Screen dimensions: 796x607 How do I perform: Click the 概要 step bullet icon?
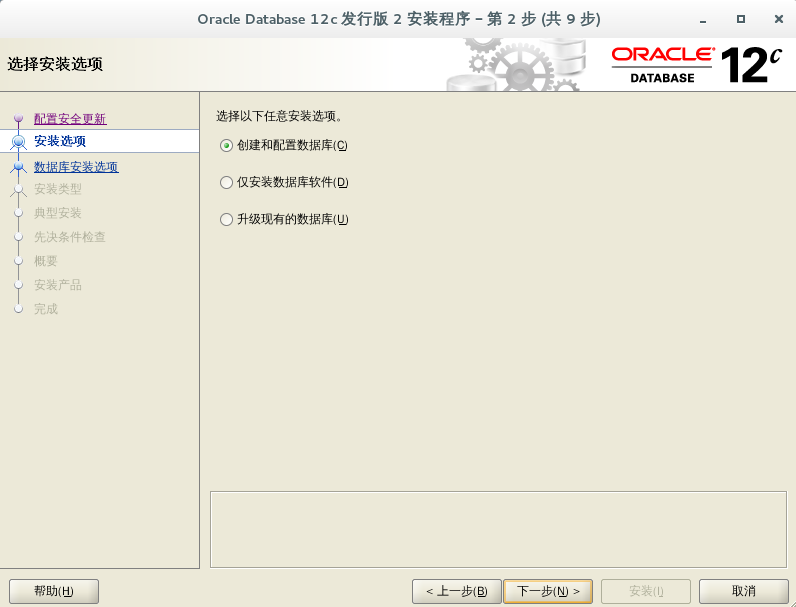tap(19, 261)
